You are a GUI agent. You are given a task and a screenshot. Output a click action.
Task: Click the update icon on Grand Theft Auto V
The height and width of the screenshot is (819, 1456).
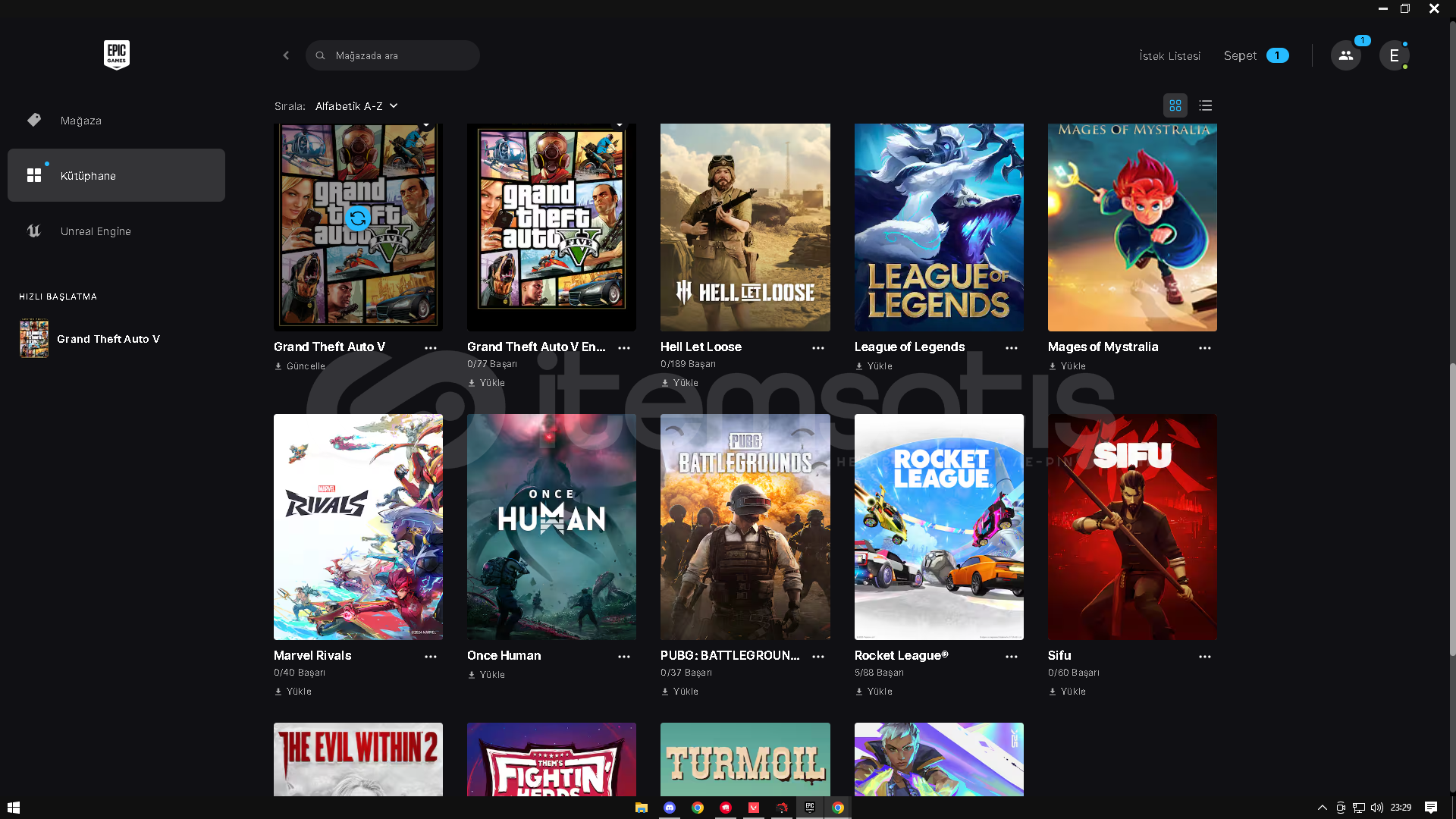coord(357,218)
